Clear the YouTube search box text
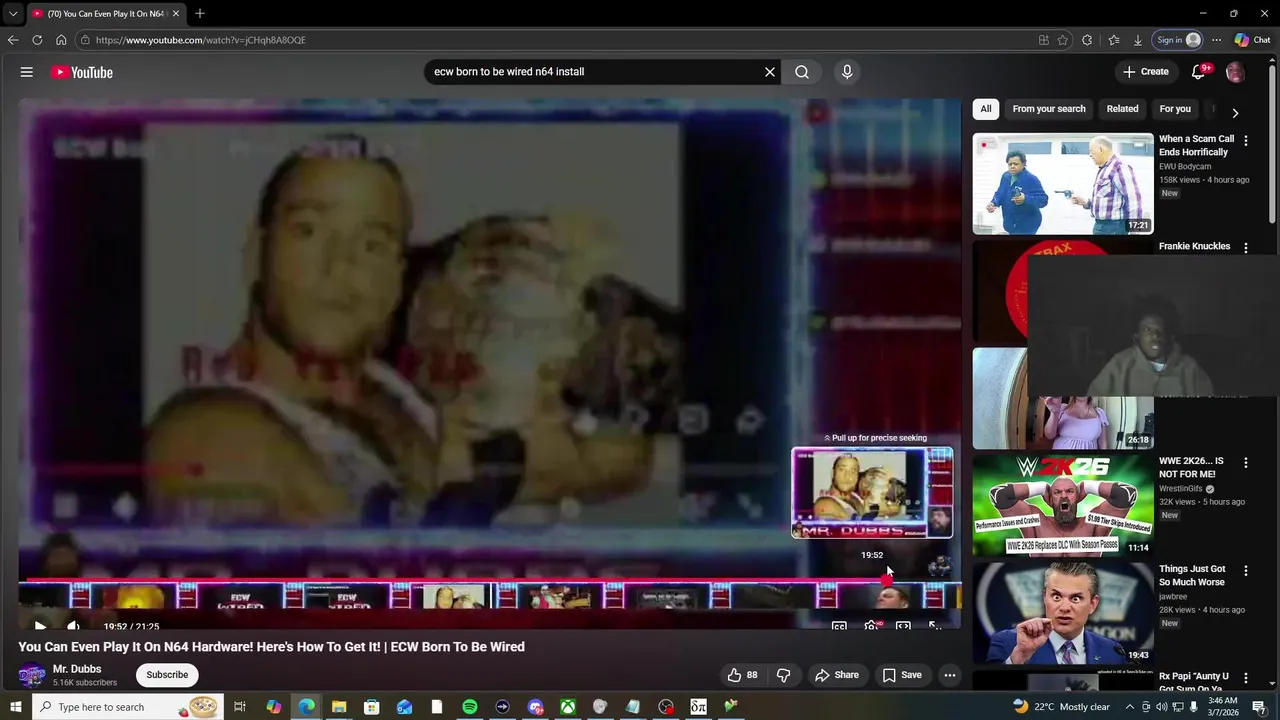Image resolution: width=1280 pixels, height=720 pixels. click(x=770, y=72)
